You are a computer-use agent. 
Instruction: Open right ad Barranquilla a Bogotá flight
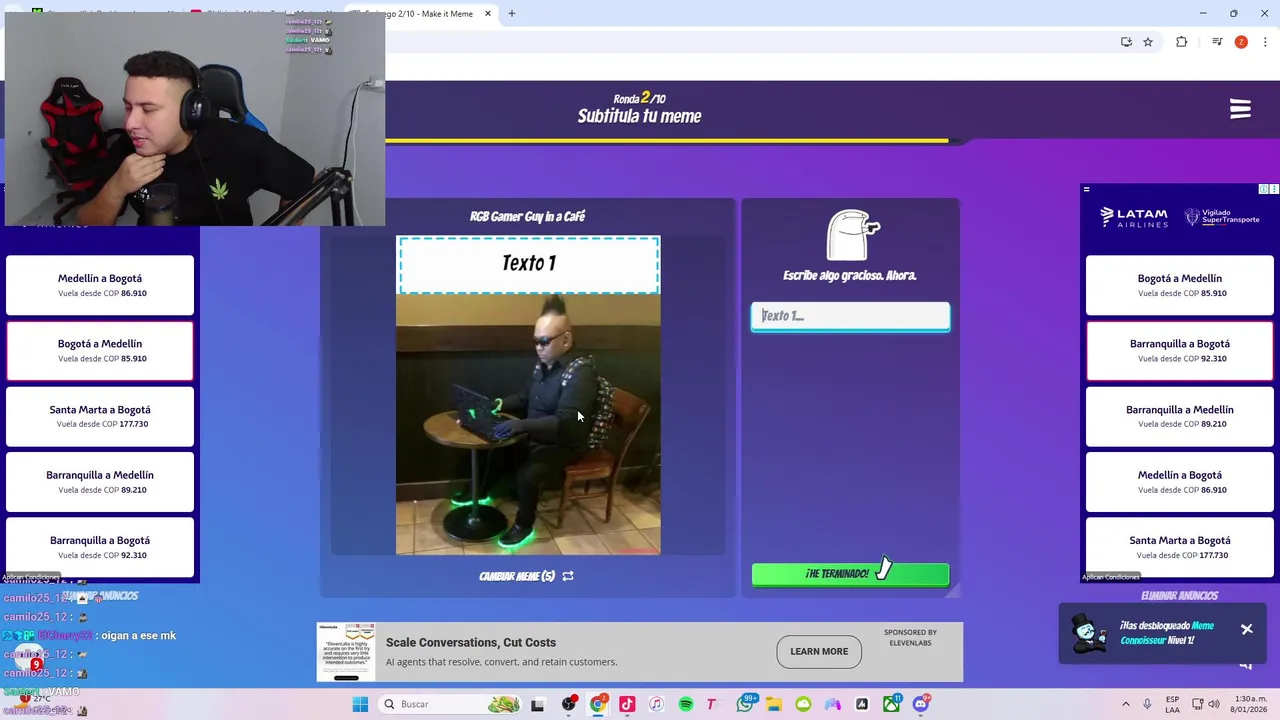pyautogui.click(x=1180, y=350)
